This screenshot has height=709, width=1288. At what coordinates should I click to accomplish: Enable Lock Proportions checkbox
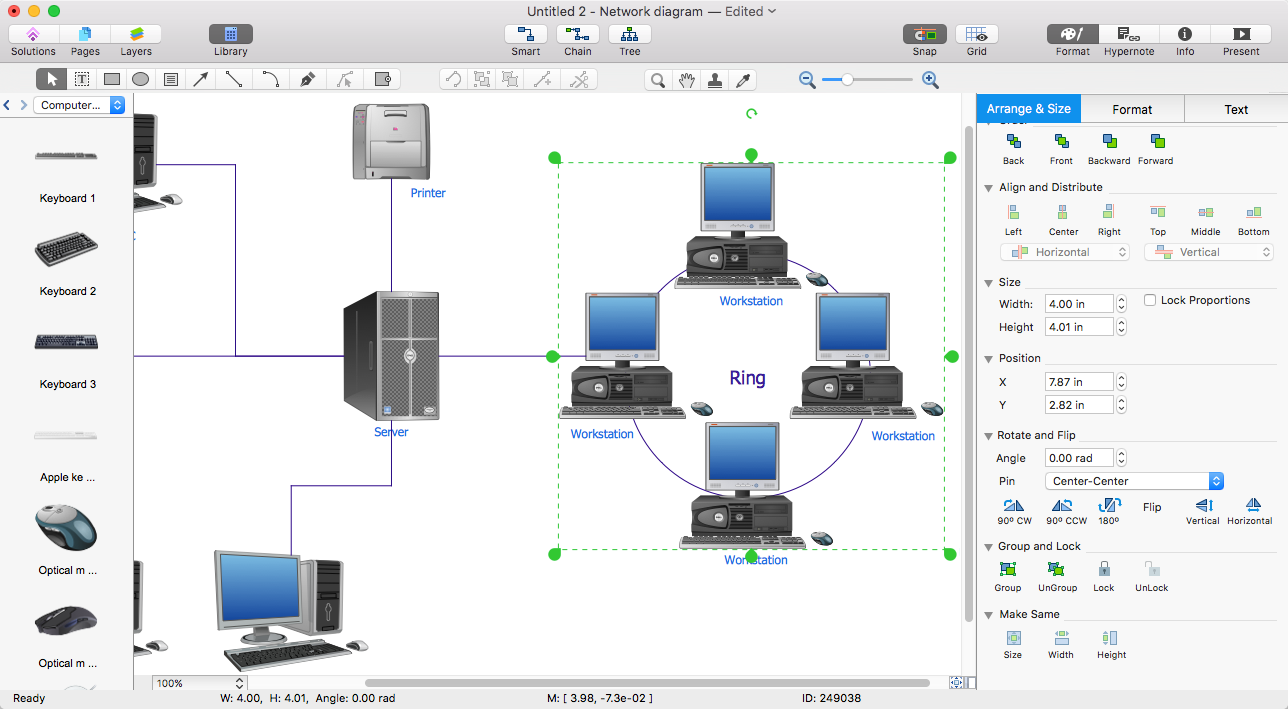pos(1150,300)
